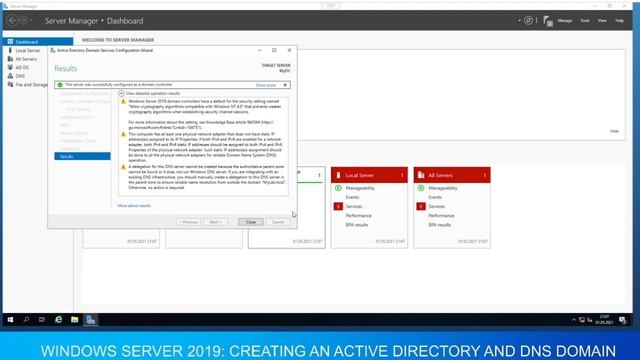Image resolution: width=640 pixels, height=360 pixels.
Task: Click BPA results in Local Server tile
Action: click(x=357, y=225)
